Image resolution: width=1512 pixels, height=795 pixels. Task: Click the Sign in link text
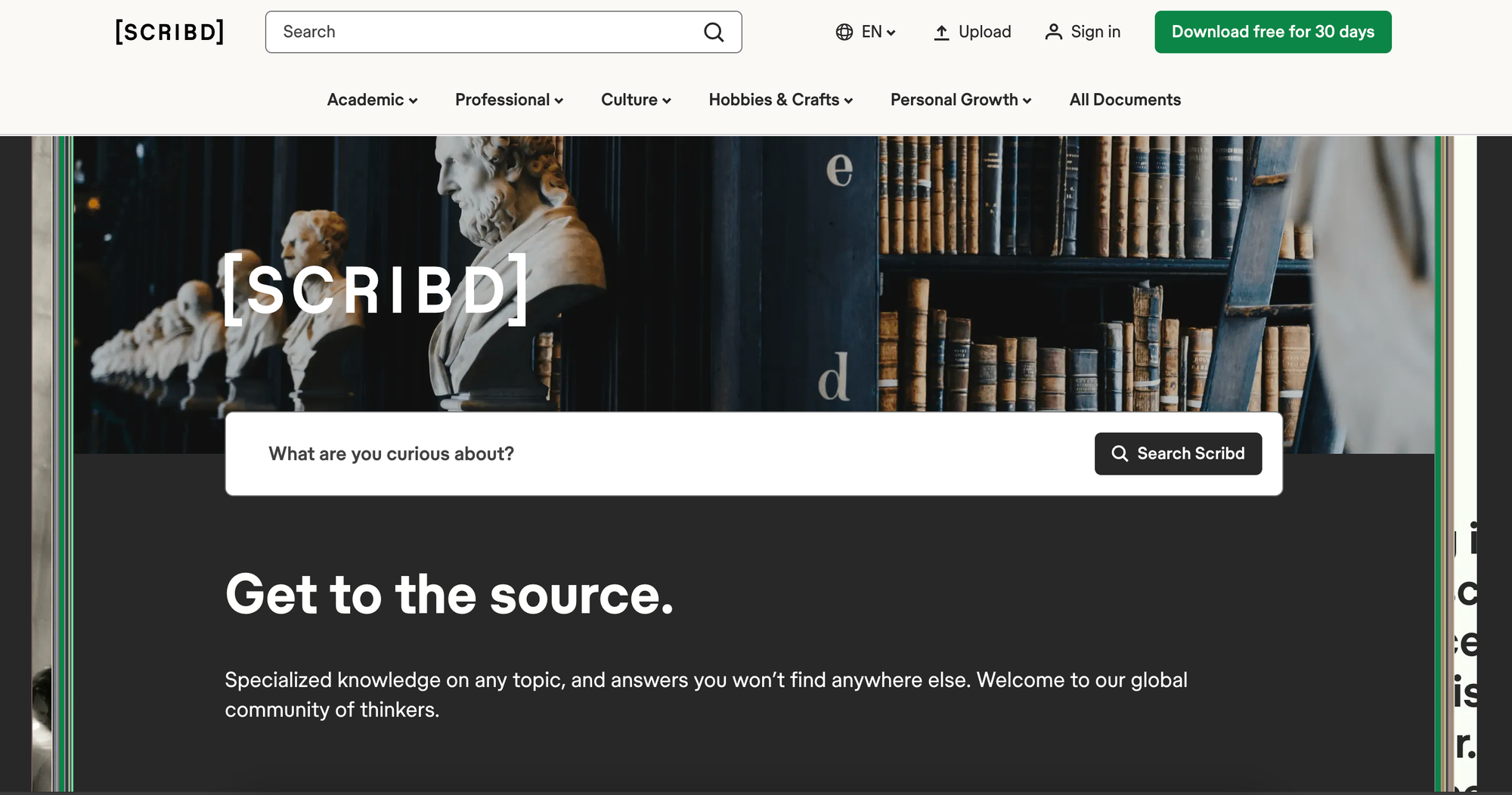[1095, 32]
